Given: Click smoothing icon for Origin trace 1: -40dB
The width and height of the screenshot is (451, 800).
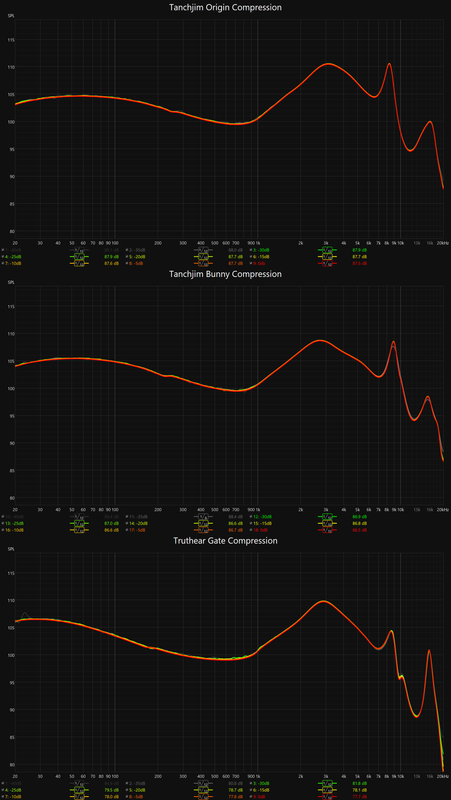Looking at the screenshot, I should [x=79, y=249].
